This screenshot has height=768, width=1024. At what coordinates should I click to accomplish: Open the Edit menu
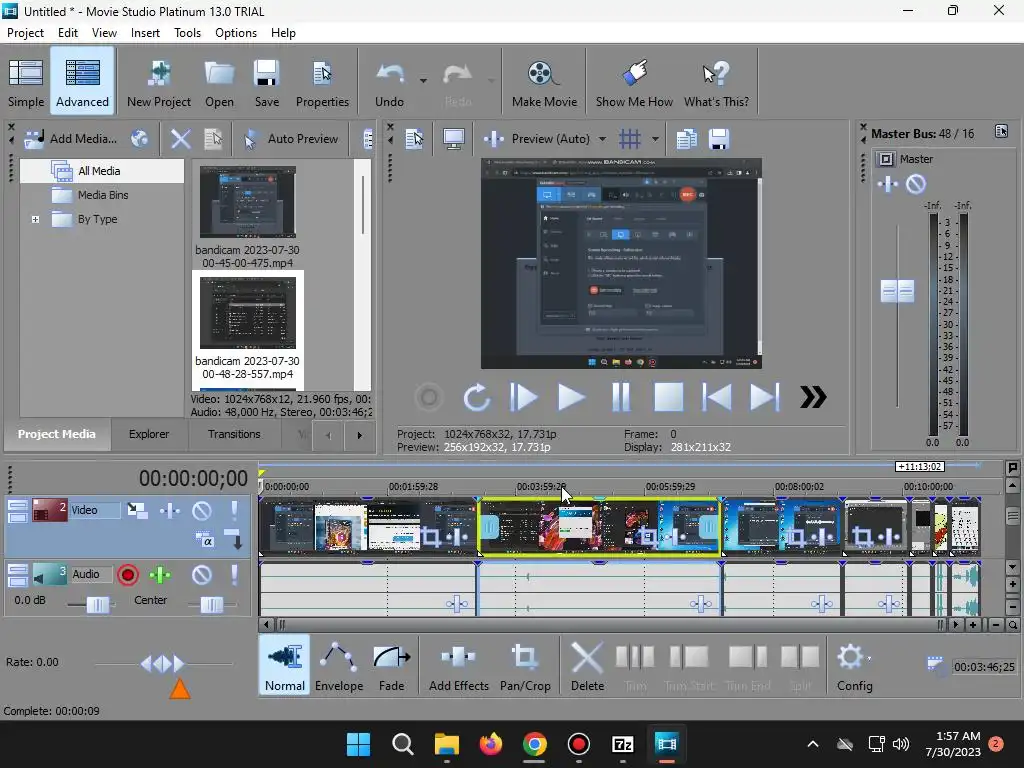68,33
